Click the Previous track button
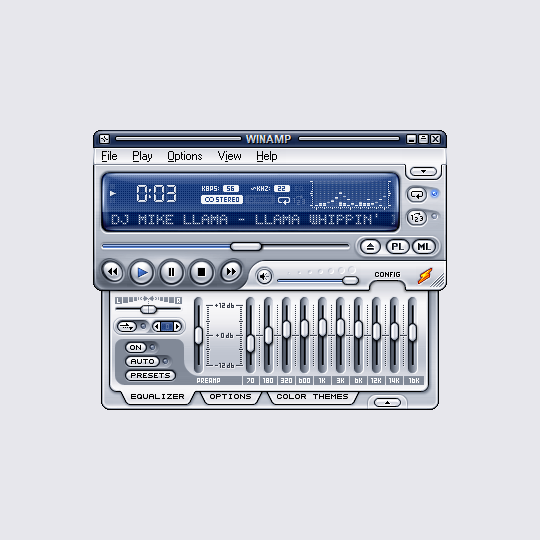Image resolution: width=540 pixels, height=540 pixels. pos(112,272)
